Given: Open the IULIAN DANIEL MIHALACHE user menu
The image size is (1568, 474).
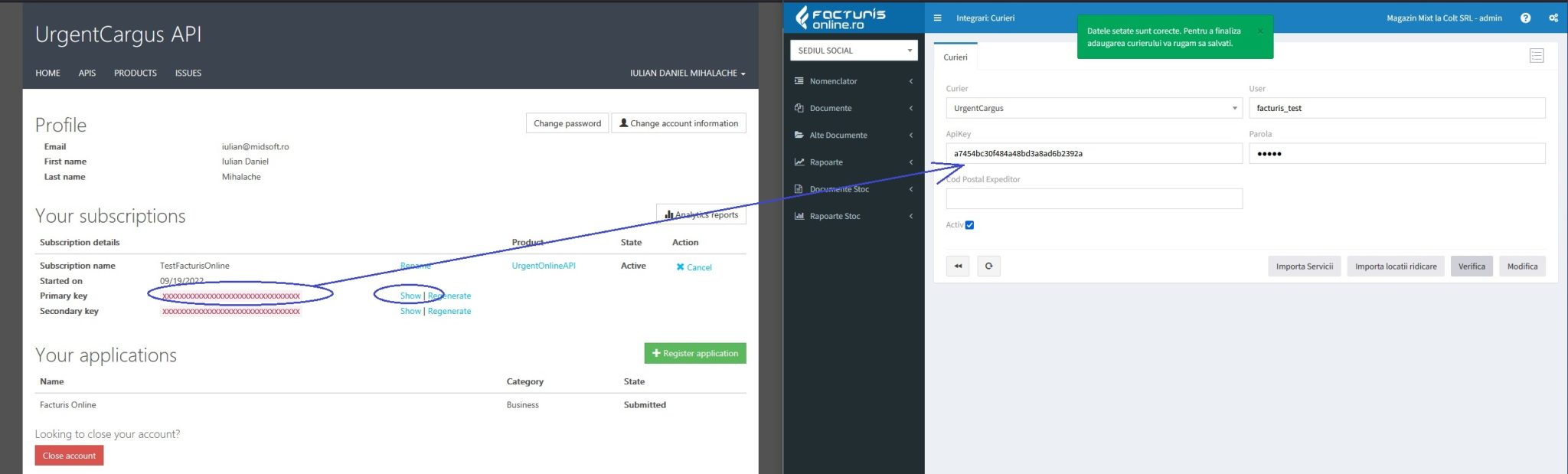Looking at the screenshot, I should pos(688,74).
